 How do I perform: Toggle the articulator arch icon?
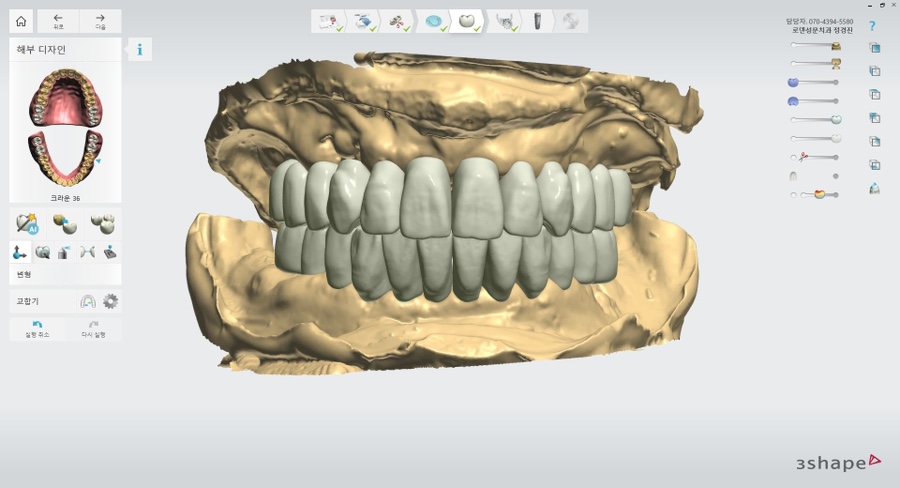point(88,301)
